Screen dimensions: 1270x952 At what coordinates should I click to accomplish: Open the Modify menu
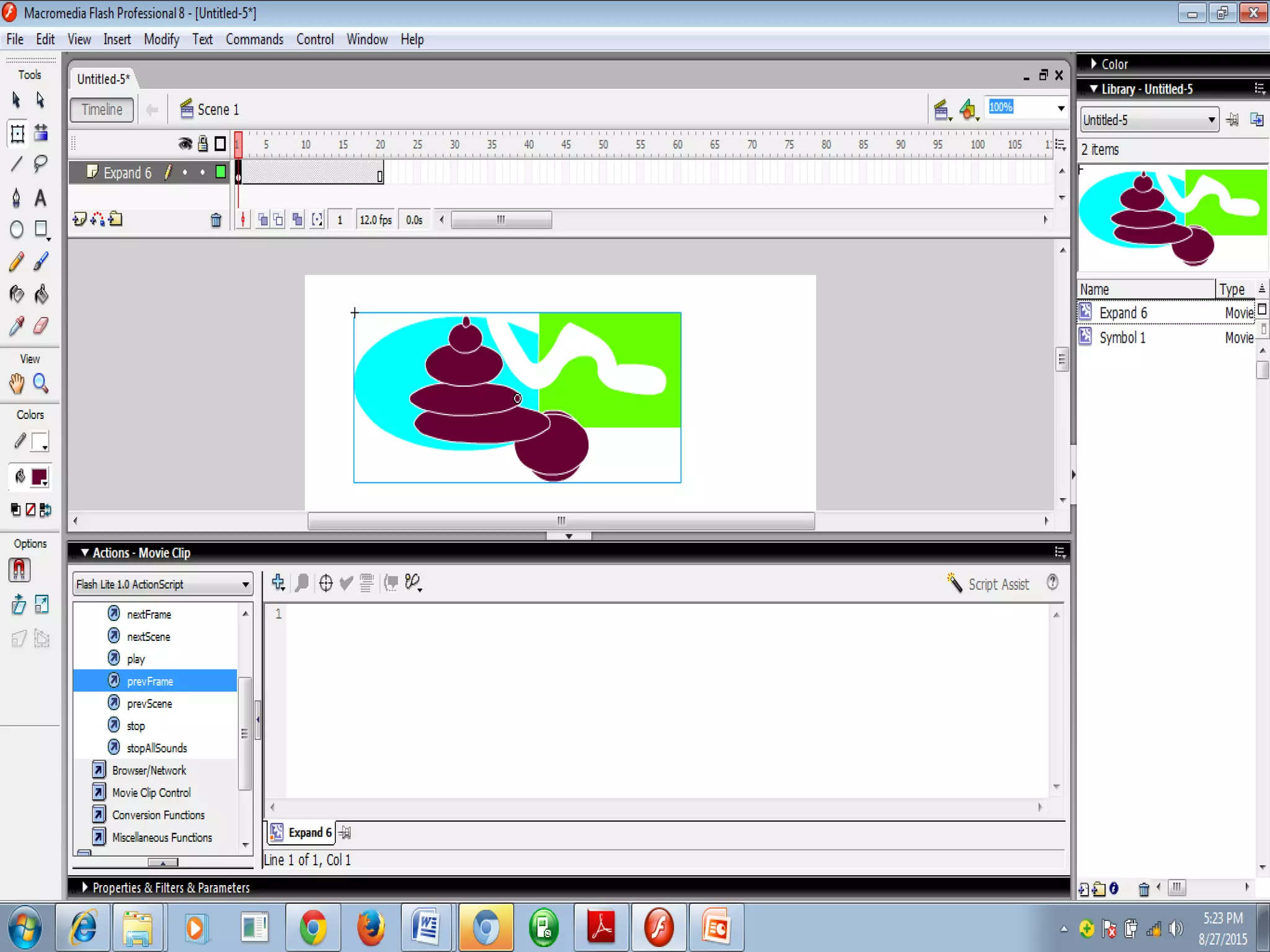pos(161,40)
